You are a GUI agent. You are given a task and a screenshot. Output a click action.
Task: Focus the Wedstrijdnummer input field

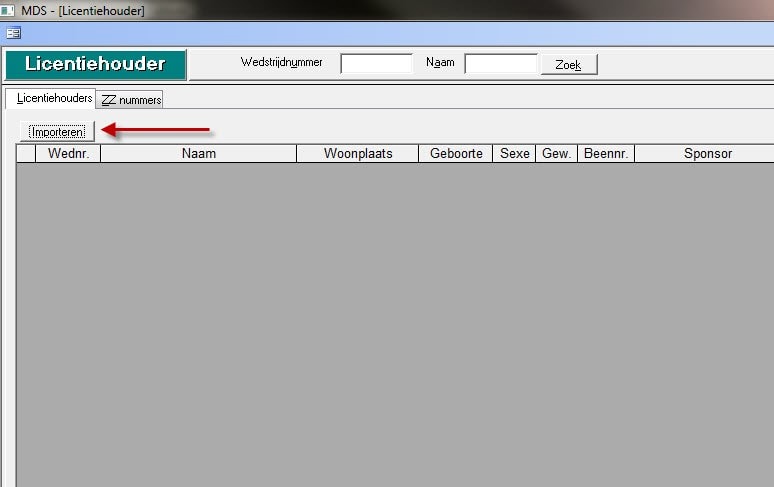point(376,64)
